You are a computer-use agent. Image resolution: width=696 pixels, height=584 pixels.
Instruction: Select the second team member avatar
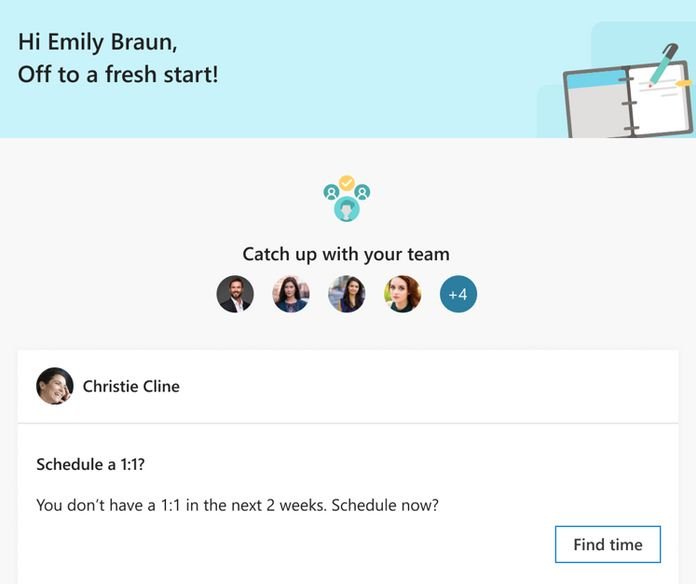[291, 294]
